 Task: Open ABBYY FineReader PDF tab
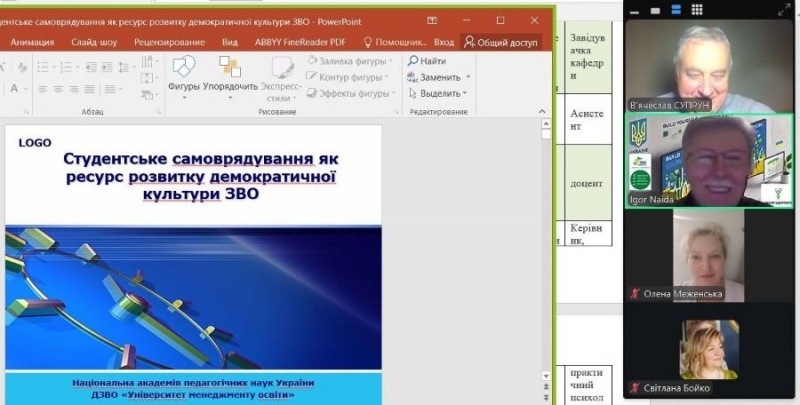tap(302, 43)
